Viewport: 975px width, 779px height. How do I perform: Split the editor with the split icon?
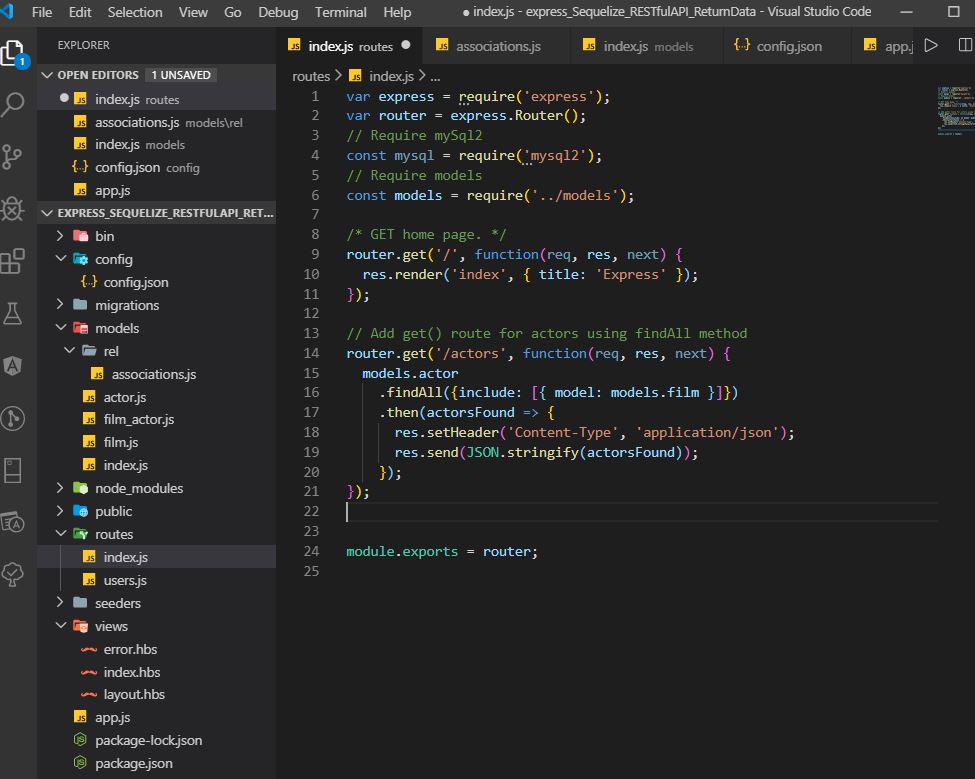pyautogui.click(x=964, y=44)
